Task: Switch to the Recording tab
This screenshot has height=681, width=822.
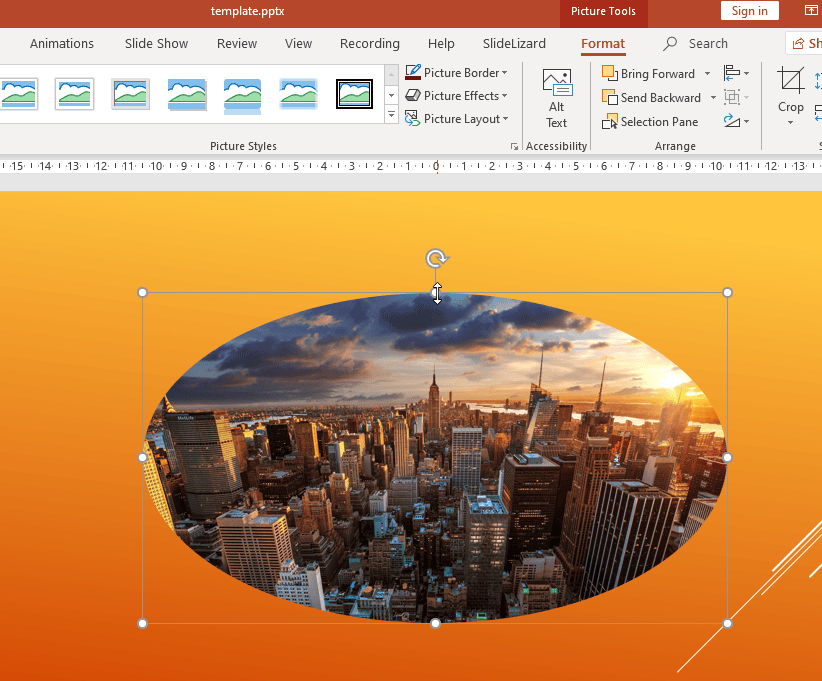Action: (370, 44)
